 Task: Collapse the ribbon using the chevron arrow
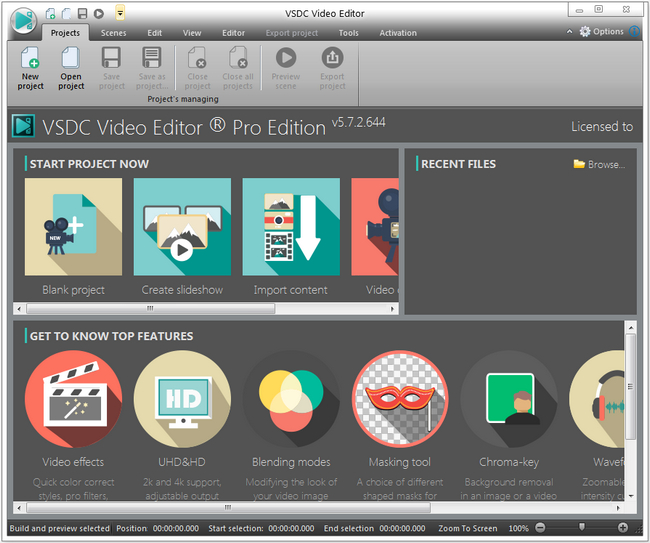(570, 32)
